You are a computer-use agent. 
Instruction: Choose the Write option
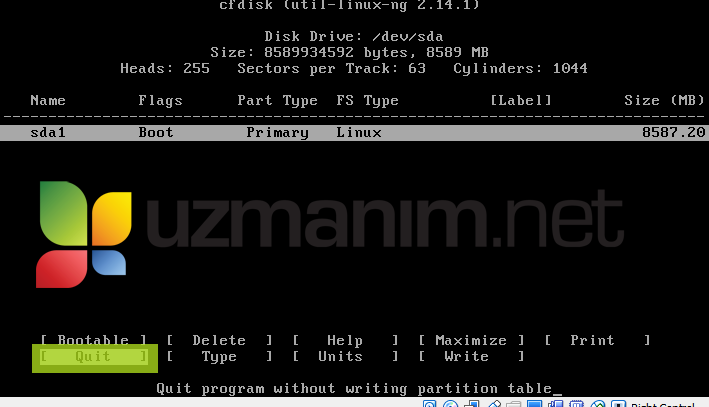[x=471, y=356]
